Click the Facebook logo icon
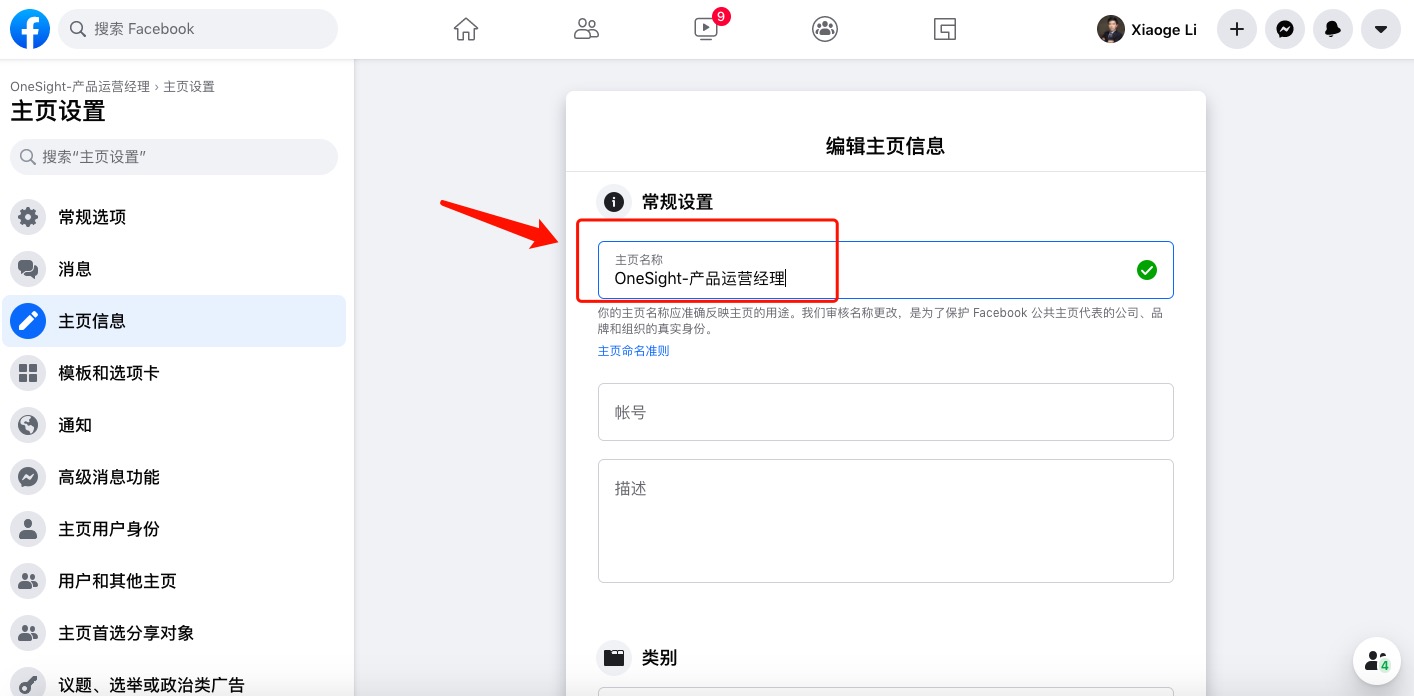 (x=30, y=29)
